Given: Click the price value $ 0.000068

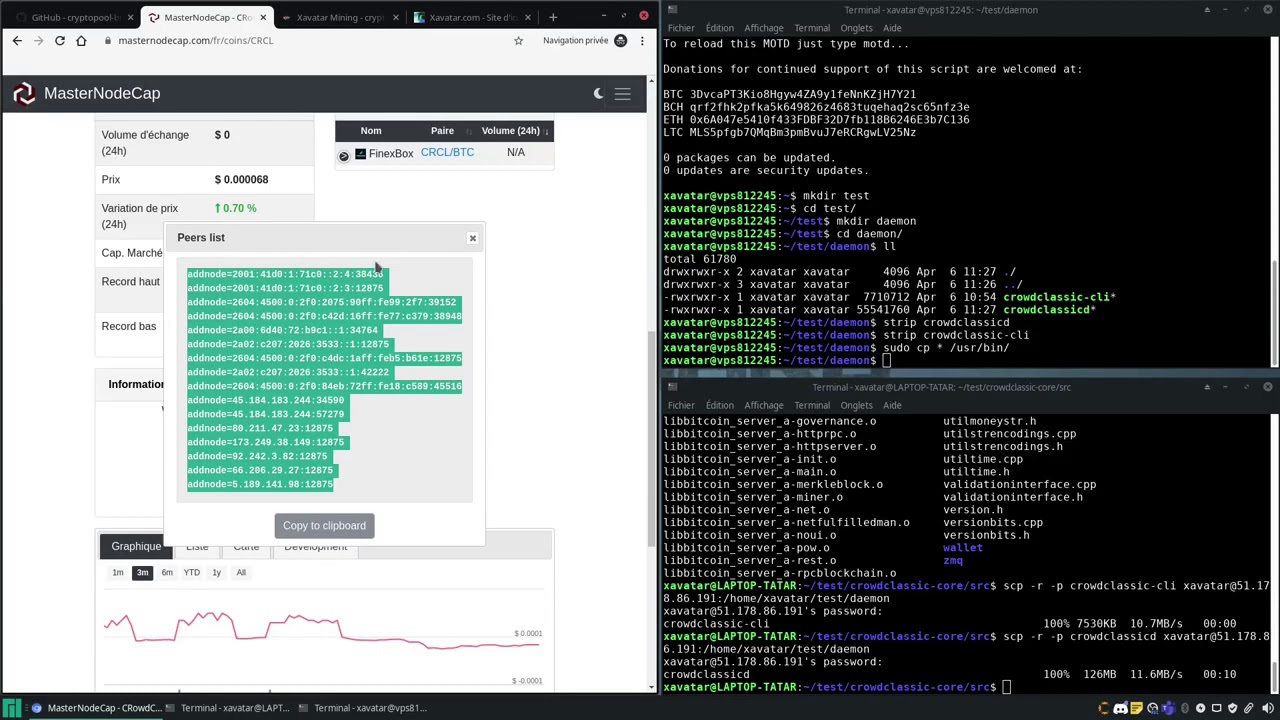Looking at the screenshot, I should click(241, 180).
